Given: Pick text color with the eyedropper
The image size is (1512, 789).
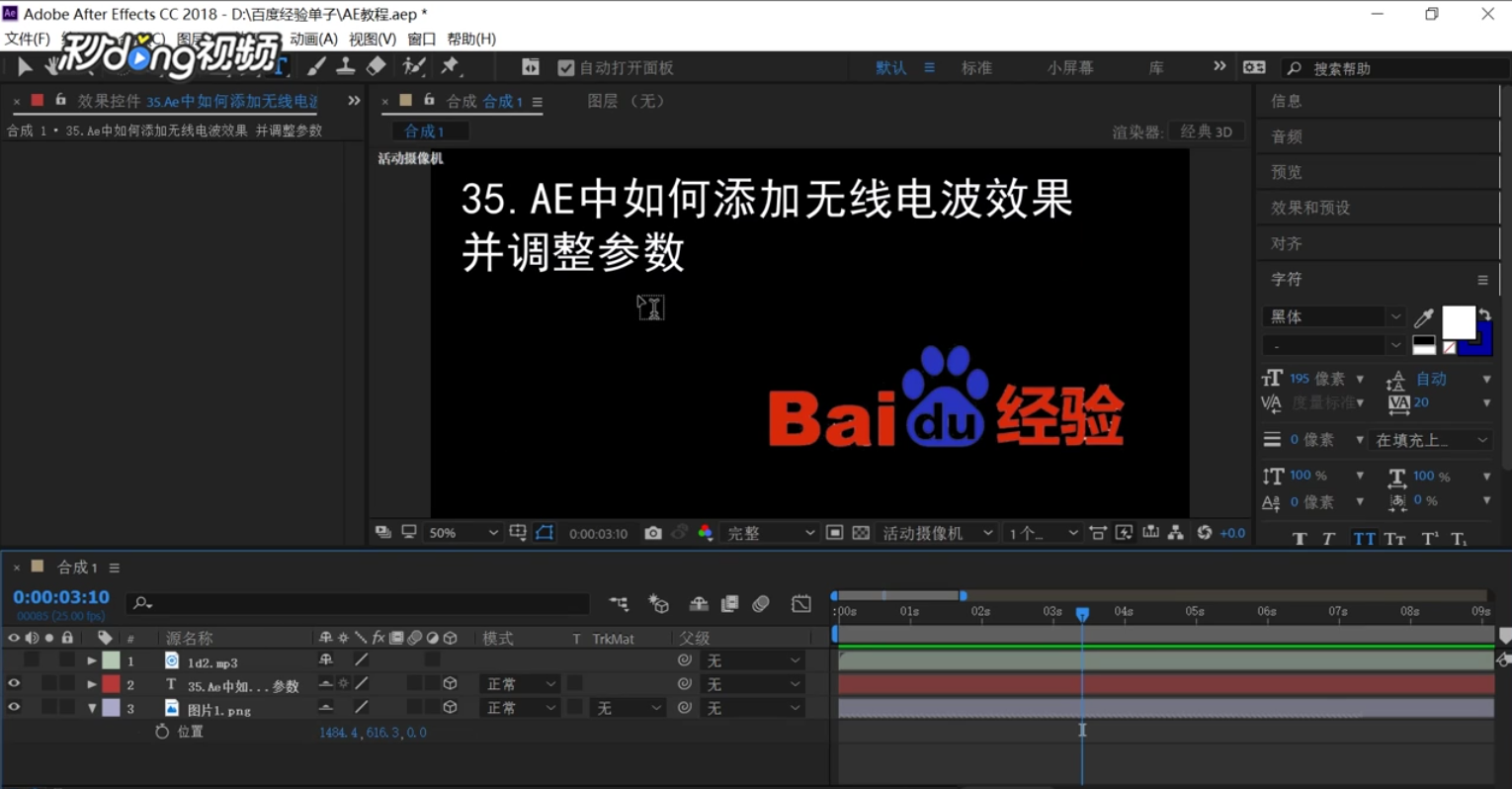Looking at the screenshot, I should (x=1423, y=317).
